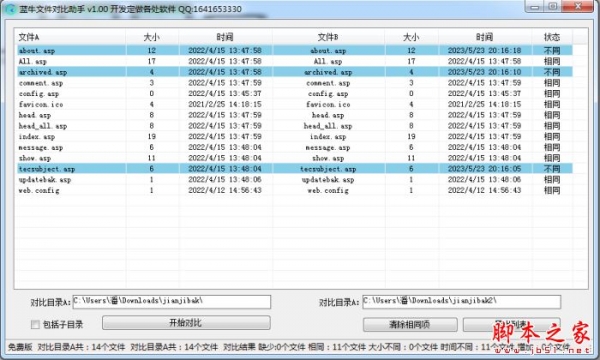
Task: Select show.asp in the 文件A column
Action: [34, 158]
